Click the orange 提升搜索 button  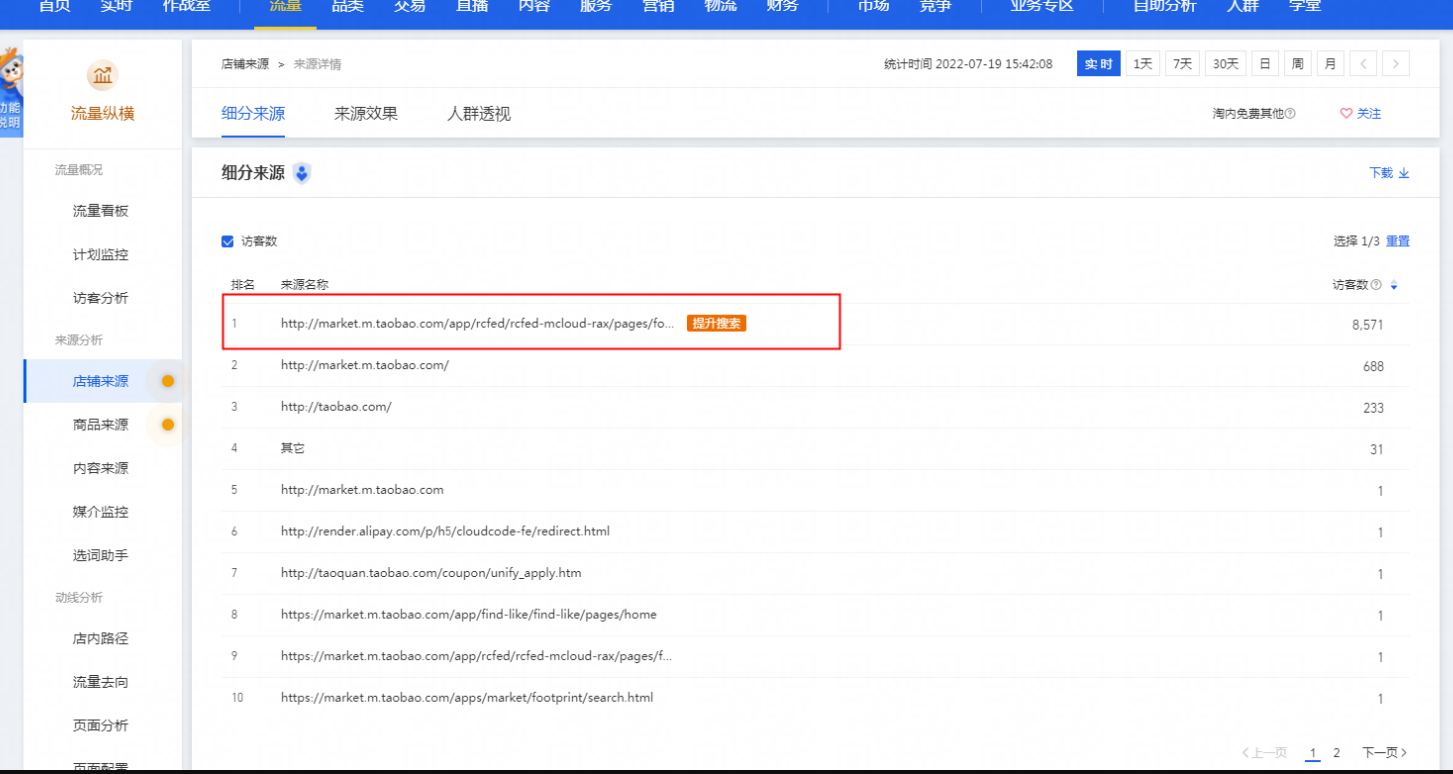coord(717,324)
